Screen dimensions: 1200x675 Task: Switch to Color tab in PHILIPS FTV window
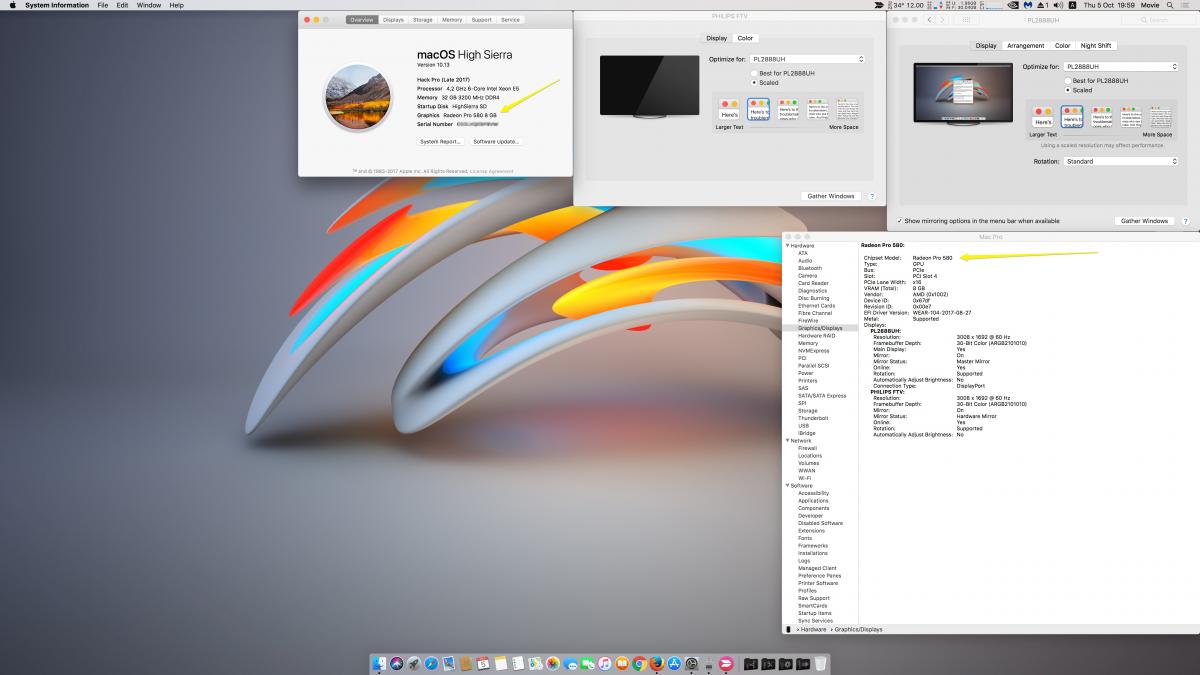(745, 38)
